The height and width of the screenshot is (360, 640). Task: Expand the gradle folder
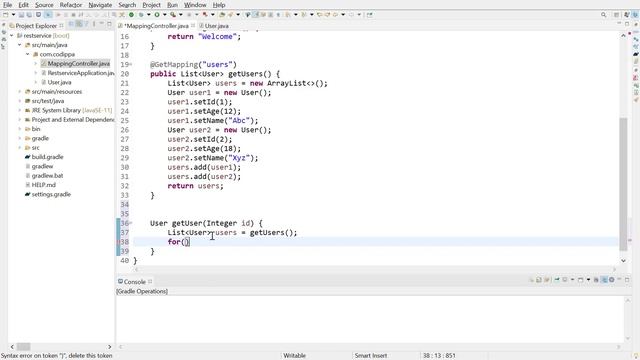(x=20, y=138)
